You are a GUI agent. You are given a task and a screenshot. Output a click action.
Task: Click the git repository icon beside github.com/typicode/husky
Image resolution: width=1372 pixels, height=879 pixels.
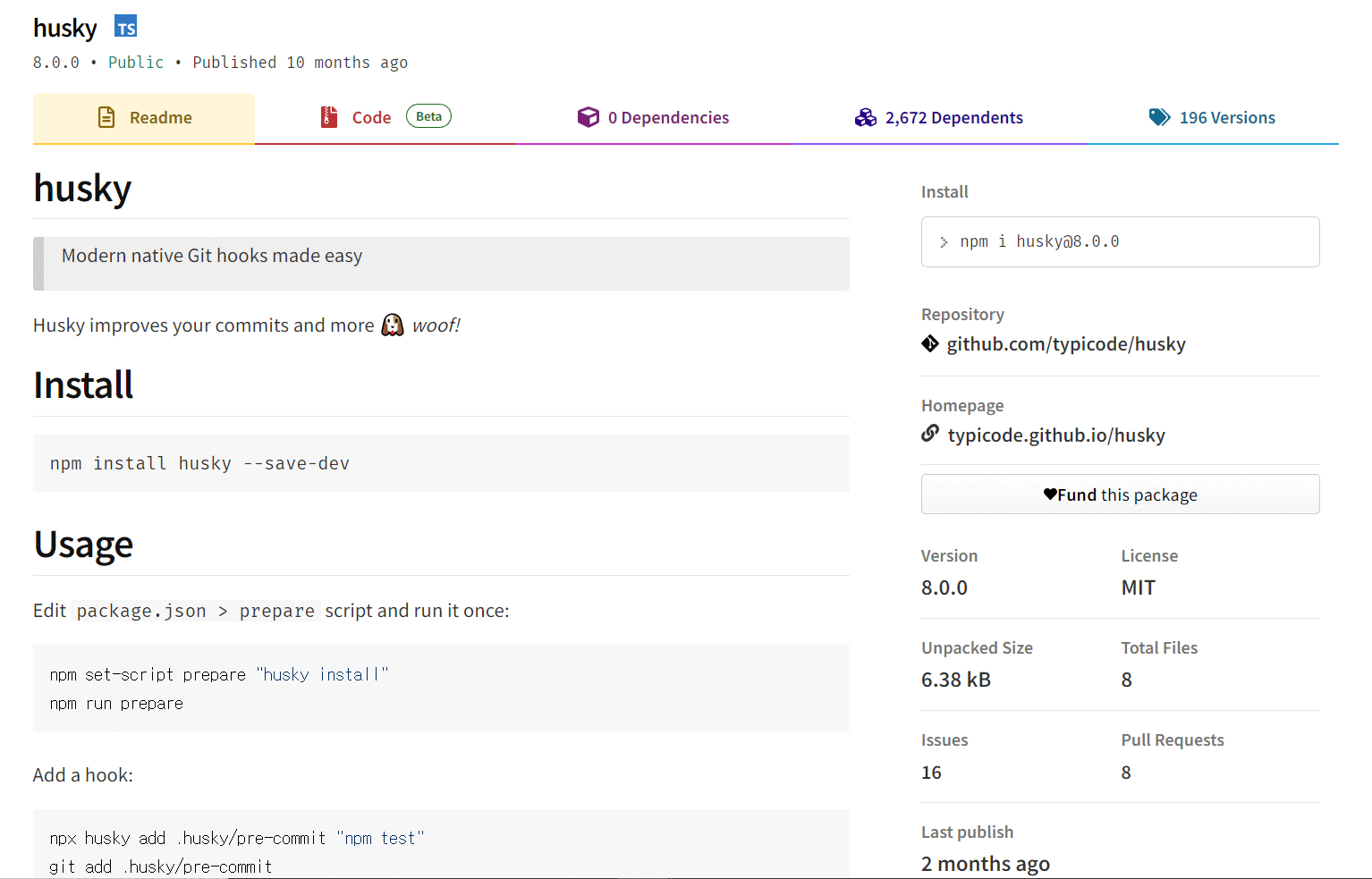click(930, 343)
